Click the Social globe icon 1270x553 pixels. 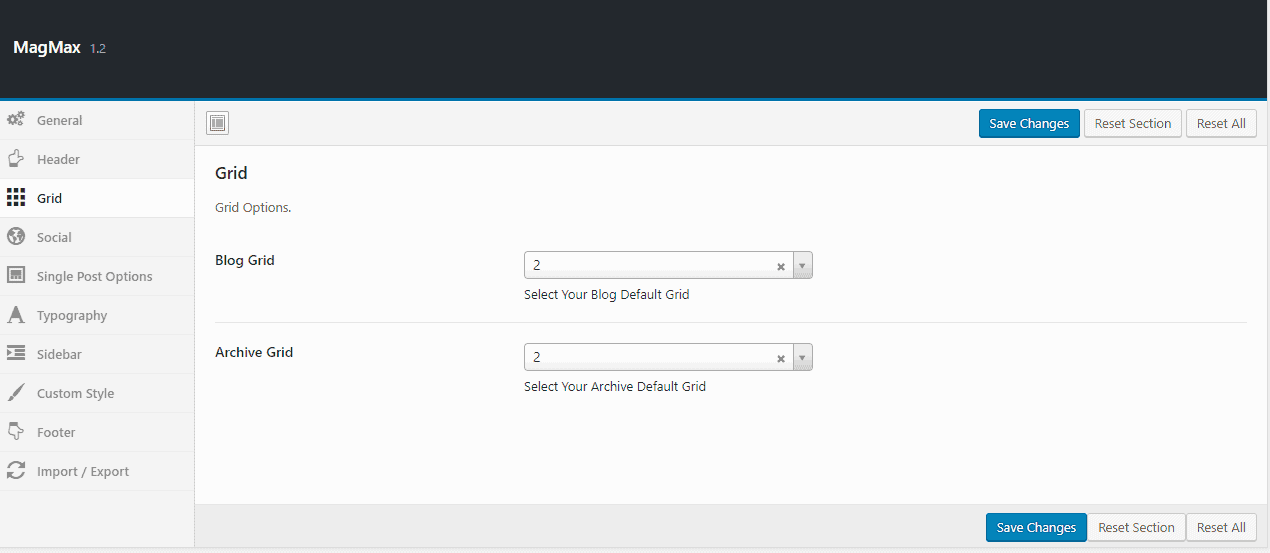pyautogui.click(x=16, y=237)
